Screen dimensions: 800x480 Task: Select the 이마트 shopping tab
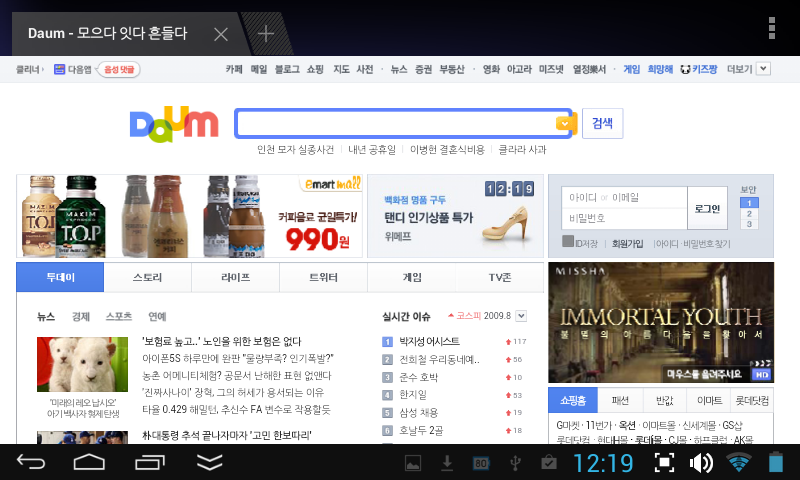709,400
